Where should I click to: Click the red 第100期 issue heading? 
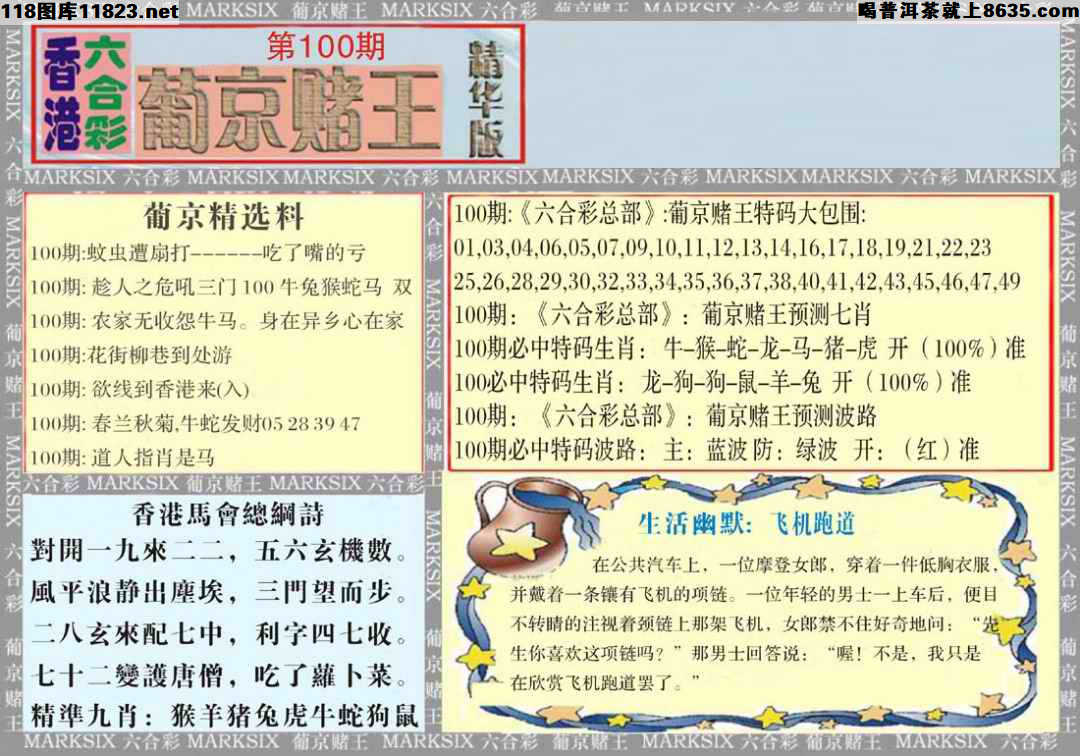coord(326,47)
